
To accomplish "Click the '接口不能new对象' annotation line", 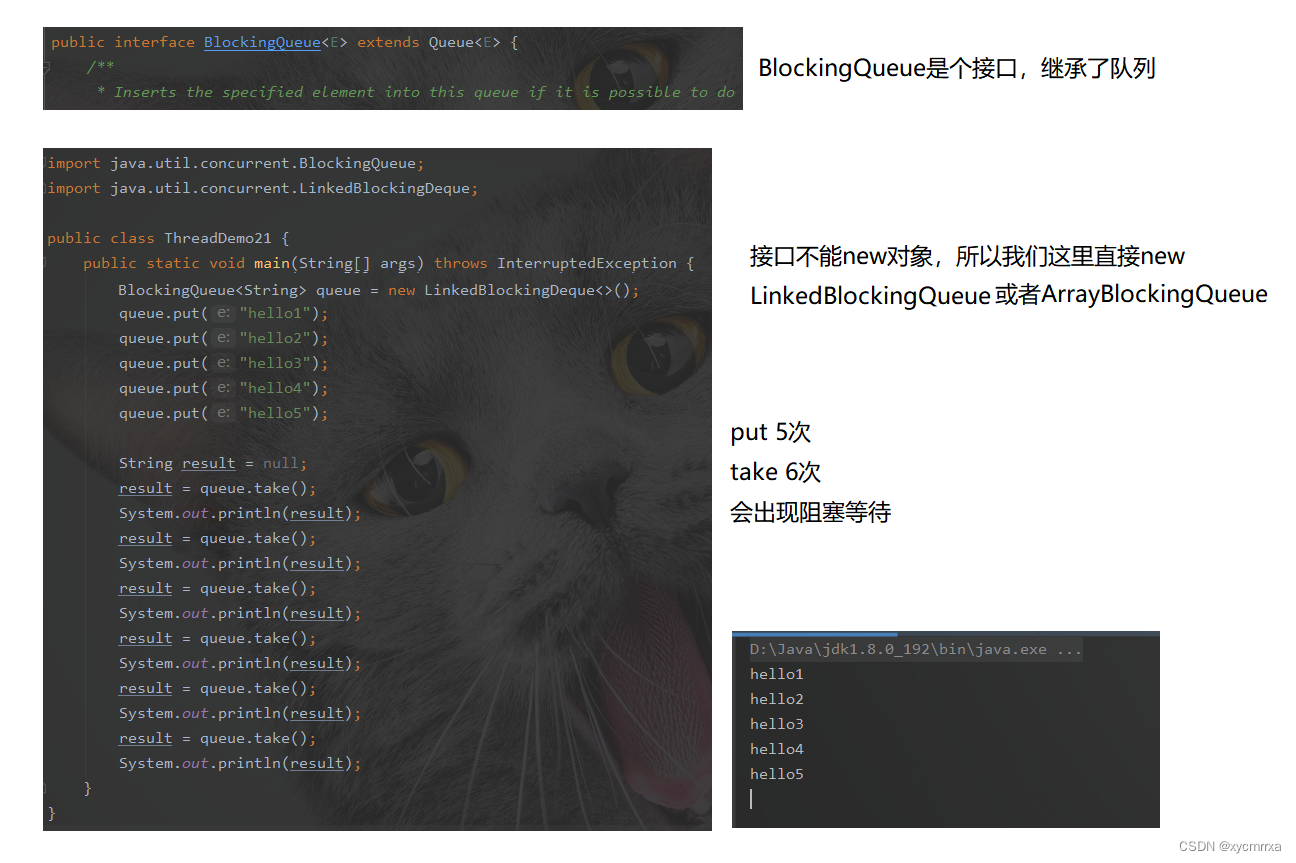I will coord(967,256).
